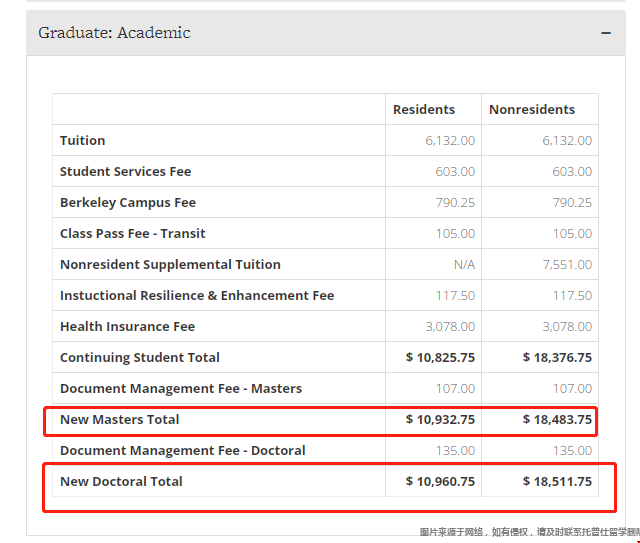Click the Health Insurance Fee label
The width and height of the screenshot is (640, 543).
(127, 327)
